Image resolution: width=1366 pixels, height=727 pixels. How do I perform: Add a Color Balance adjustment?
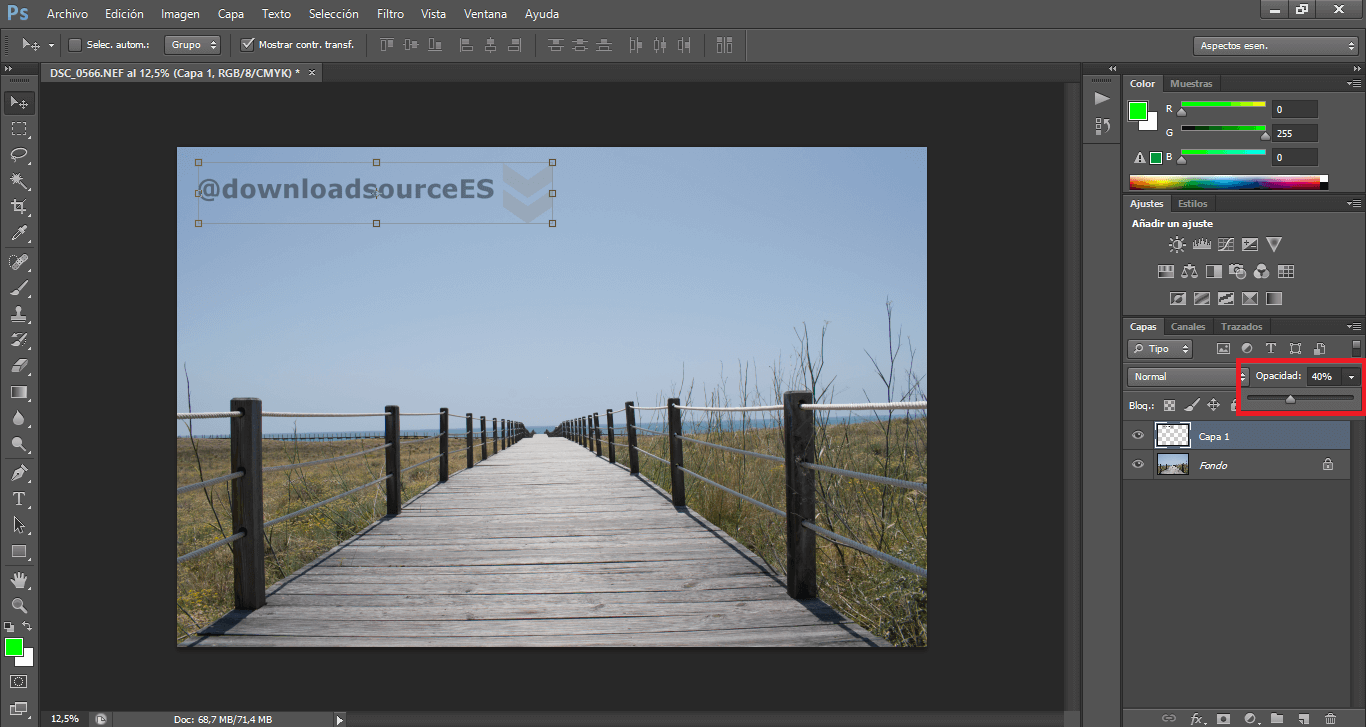point(1190,271)
